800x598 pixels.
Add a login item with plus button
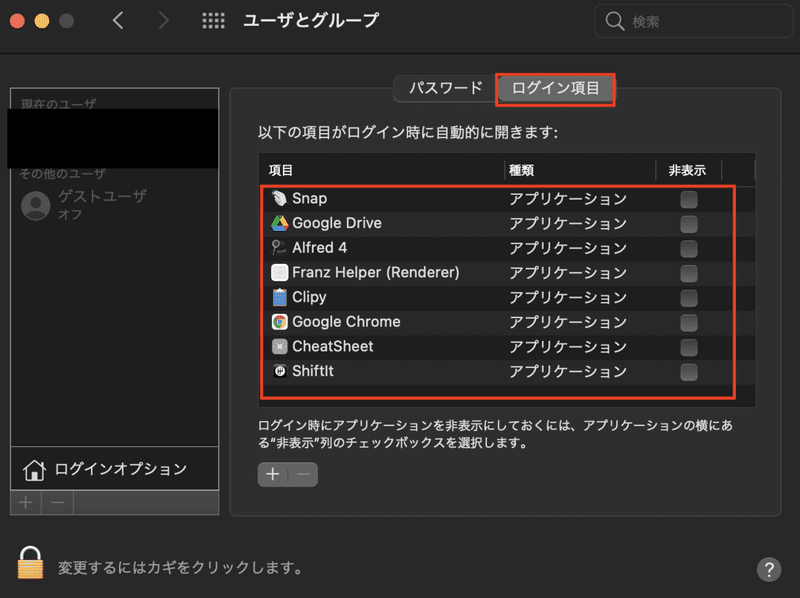pos(272,475)
